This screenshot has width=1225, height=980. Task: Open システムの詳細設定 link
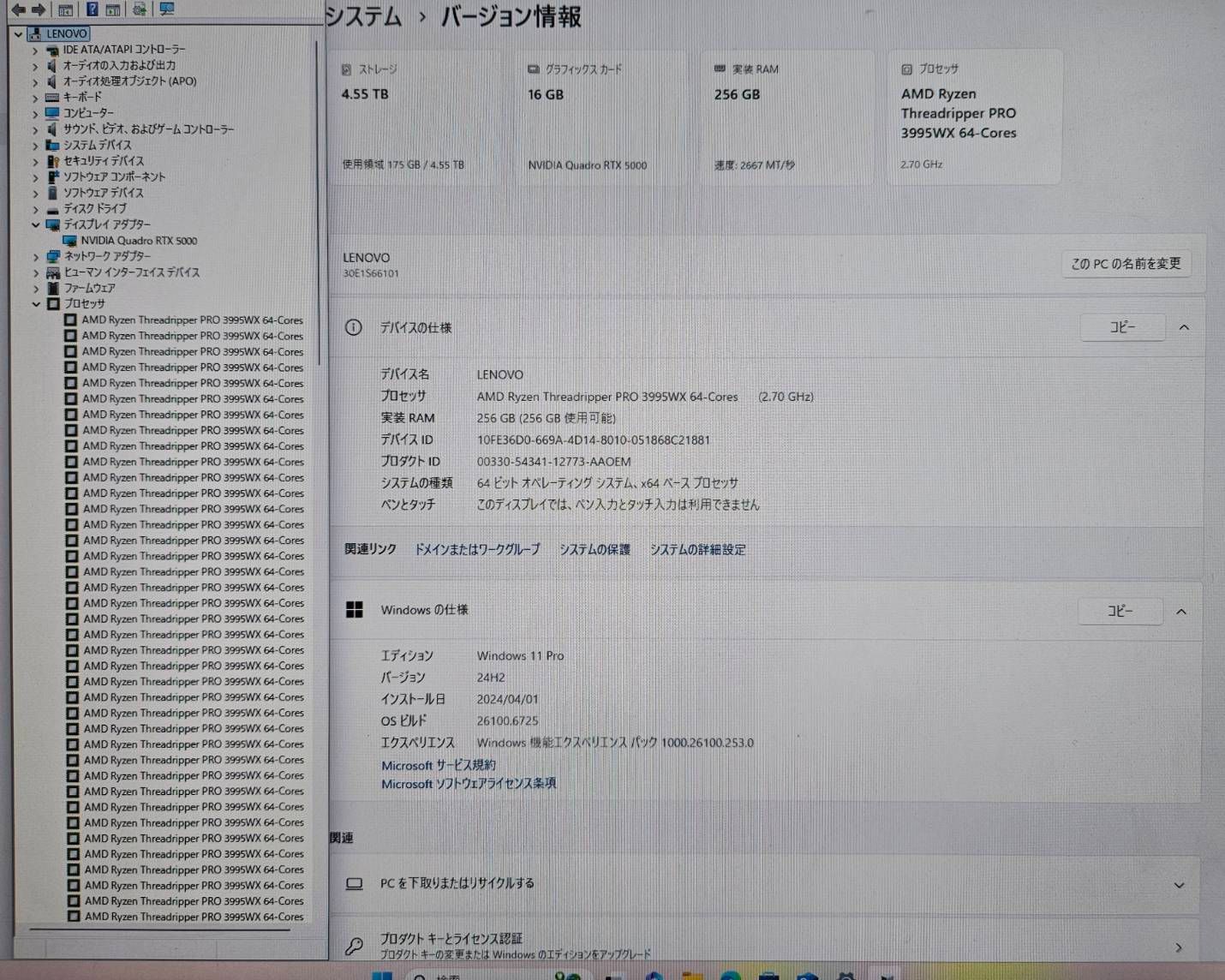697,550
